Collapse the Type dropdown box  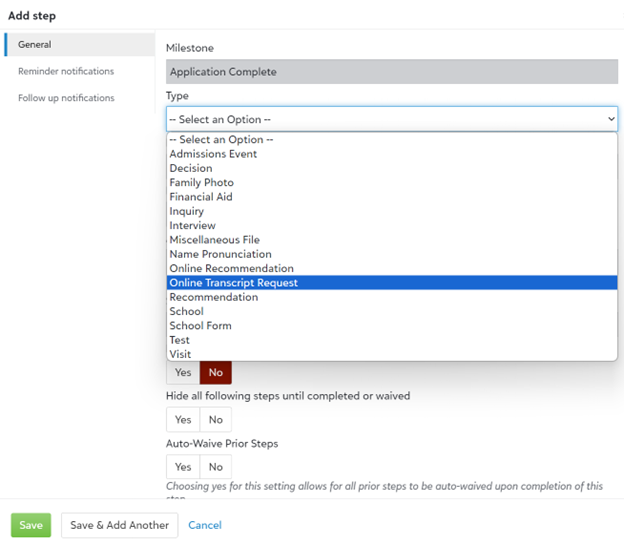click(392, 119)
